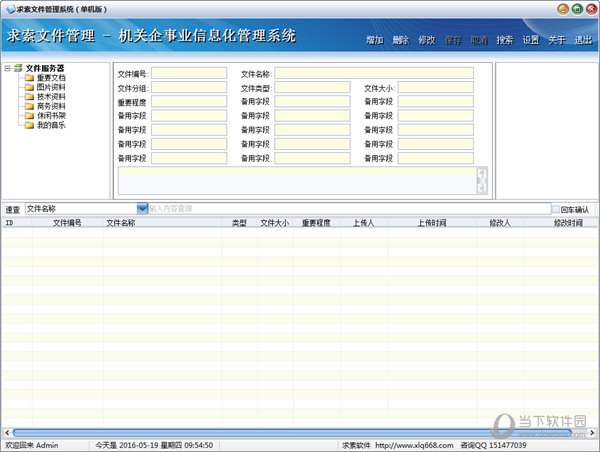The height and width of the screenshot is (452, 600).
Task: Open 设置 from the top menu
Action: (x=531, y=40)
